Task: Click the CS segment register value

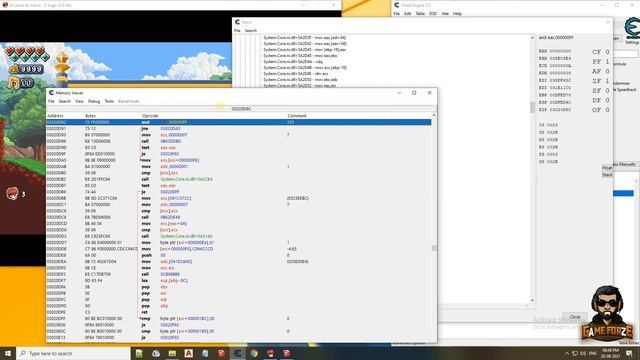Action: (x=552, y=125)
